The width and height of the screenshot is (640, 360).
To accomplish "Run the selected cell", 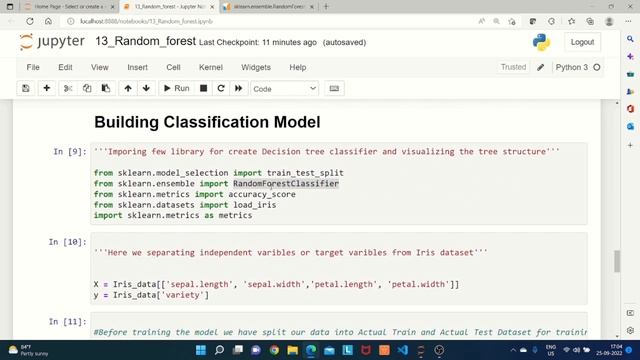I will coord(176,89).
